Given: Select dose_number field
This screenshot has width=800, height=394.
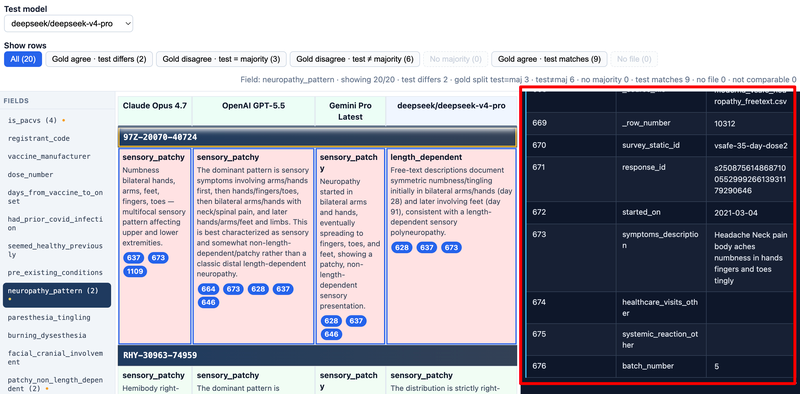Looking at the screenshot, I should (57, 174).
